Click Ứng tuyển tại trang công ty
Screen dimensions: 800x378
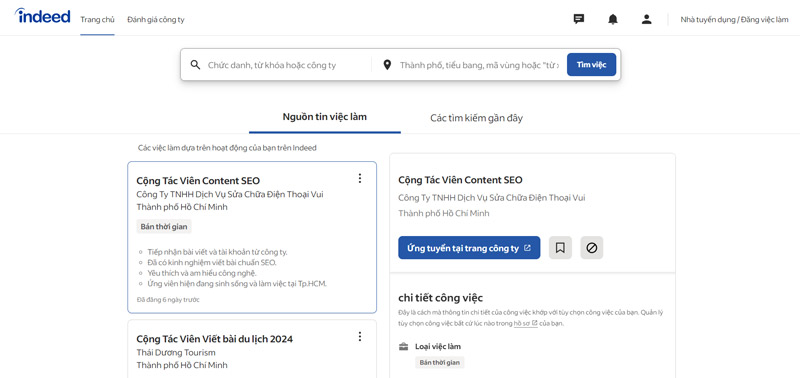pos(469,248)
